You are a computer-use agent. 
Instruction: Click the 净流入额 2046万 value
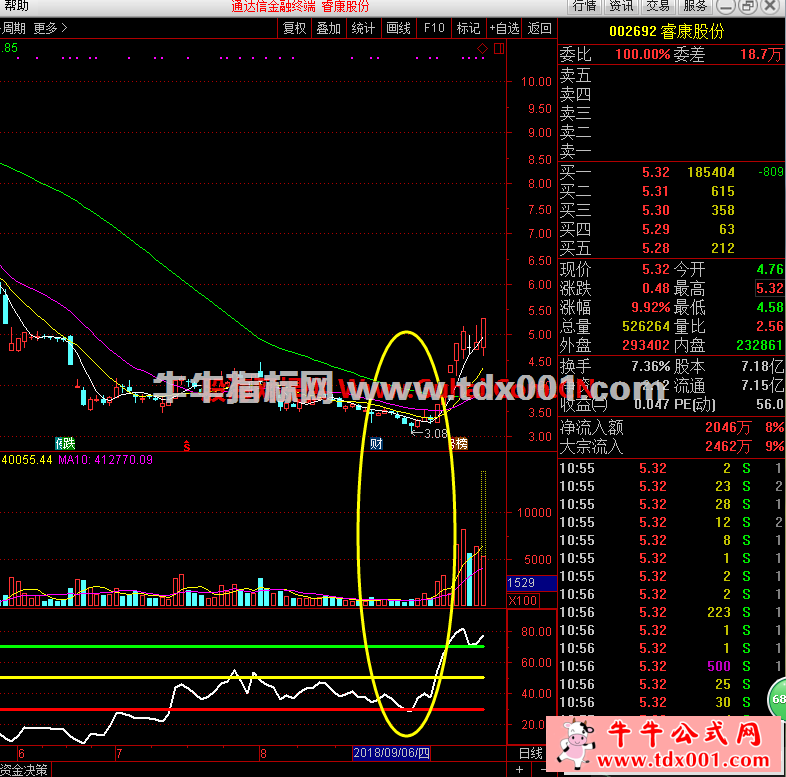728,428
